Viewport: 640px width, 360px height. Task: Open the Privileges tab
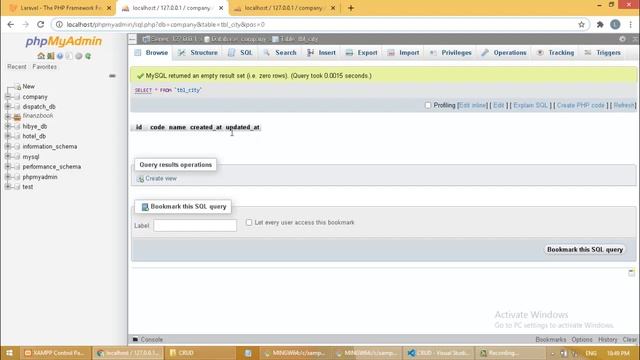point(451,53)
